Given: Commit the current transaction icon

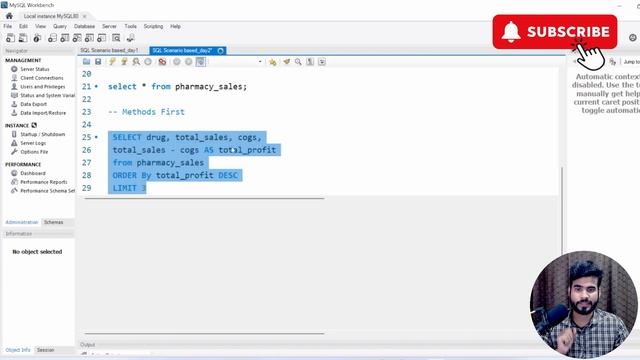Looking at the screenshot, I should pyautogui.click(x=177, y=62).
